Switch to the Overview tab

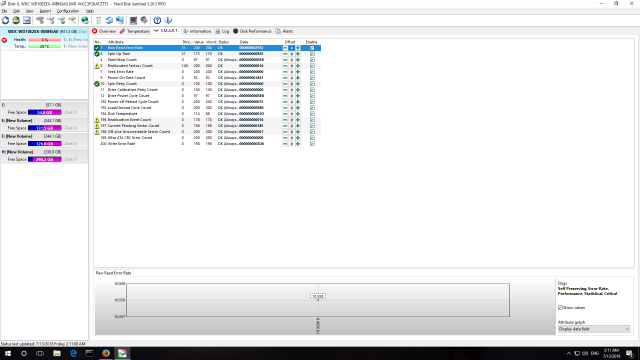[104, 31]
